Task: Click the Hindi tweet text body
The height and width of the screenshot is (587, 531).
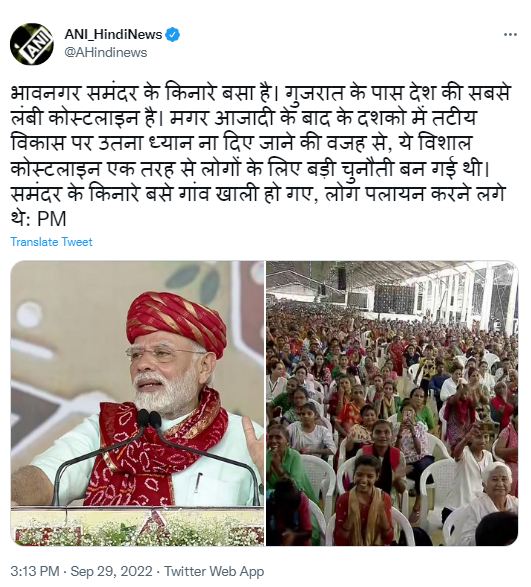Action: pyautogui.click(x=261, y=156)
